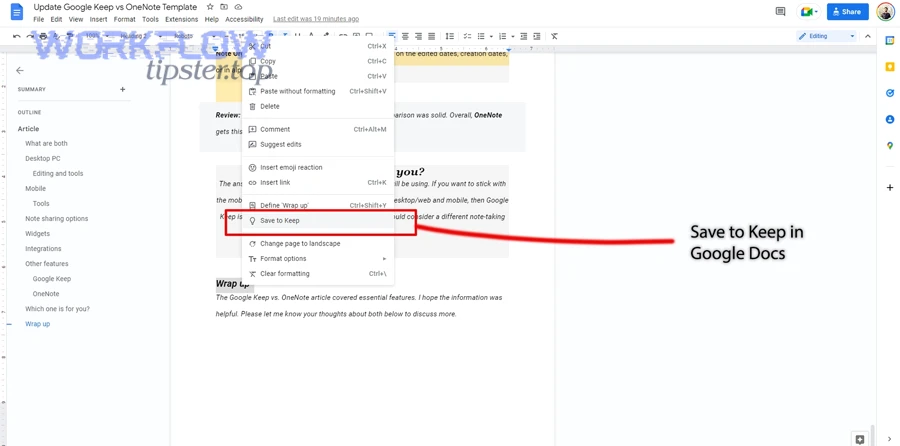Expand the numbered list options arrow
This screenshot has height=446, width=900.
point(513,36)
